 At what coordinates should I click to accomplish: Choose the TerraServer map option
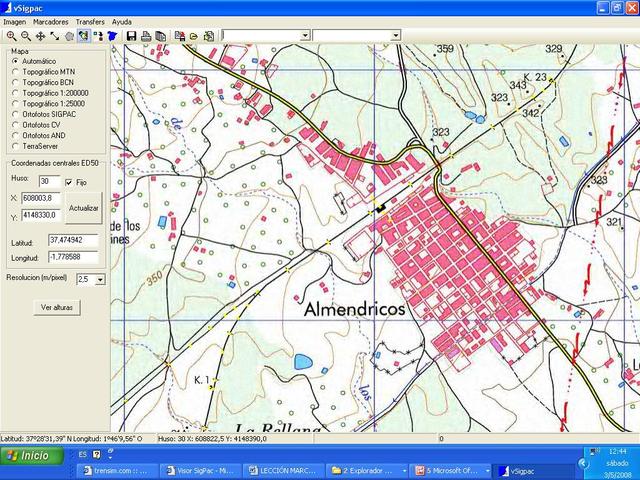[x=14, y=145]
